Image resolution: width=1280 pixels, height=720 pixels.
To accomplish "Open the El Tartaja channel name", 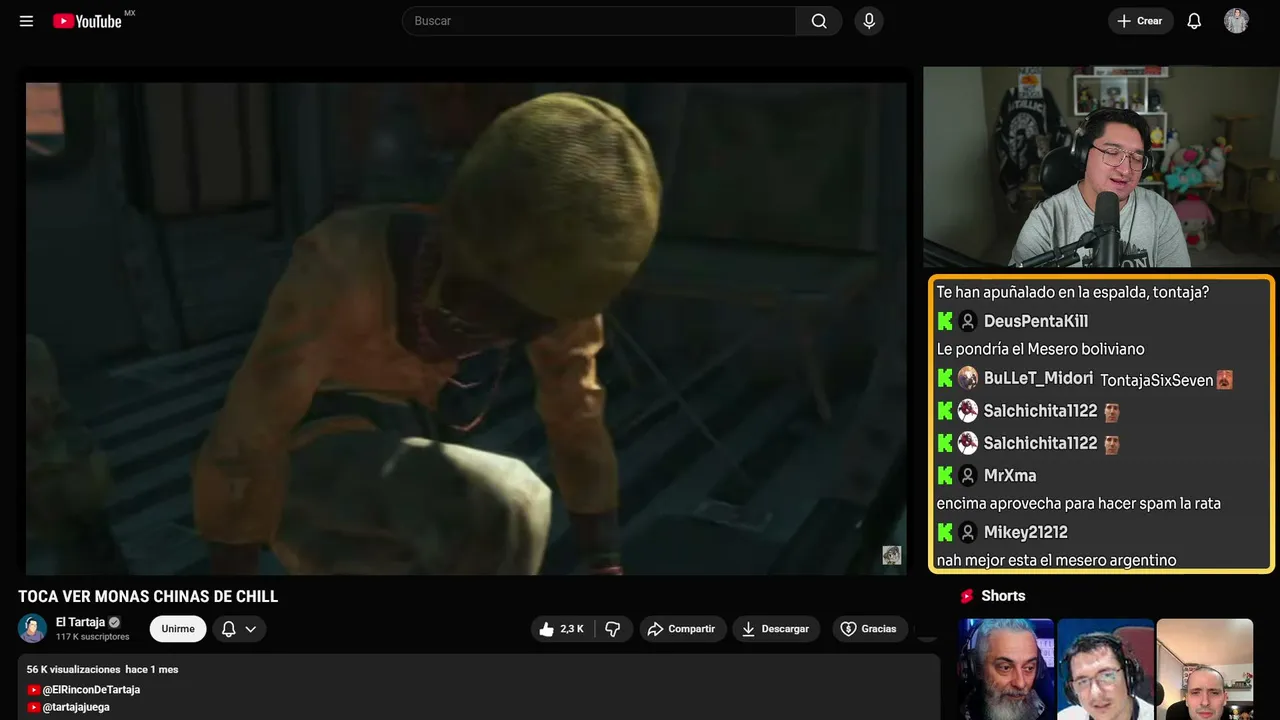I will pos(80,622).
